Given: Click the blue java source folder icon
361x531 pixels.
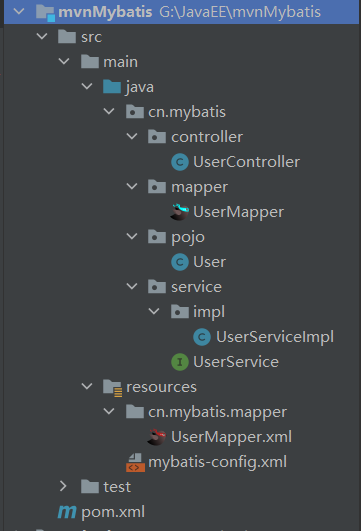Looking at the screenshot, I should [x=112, y=87].
